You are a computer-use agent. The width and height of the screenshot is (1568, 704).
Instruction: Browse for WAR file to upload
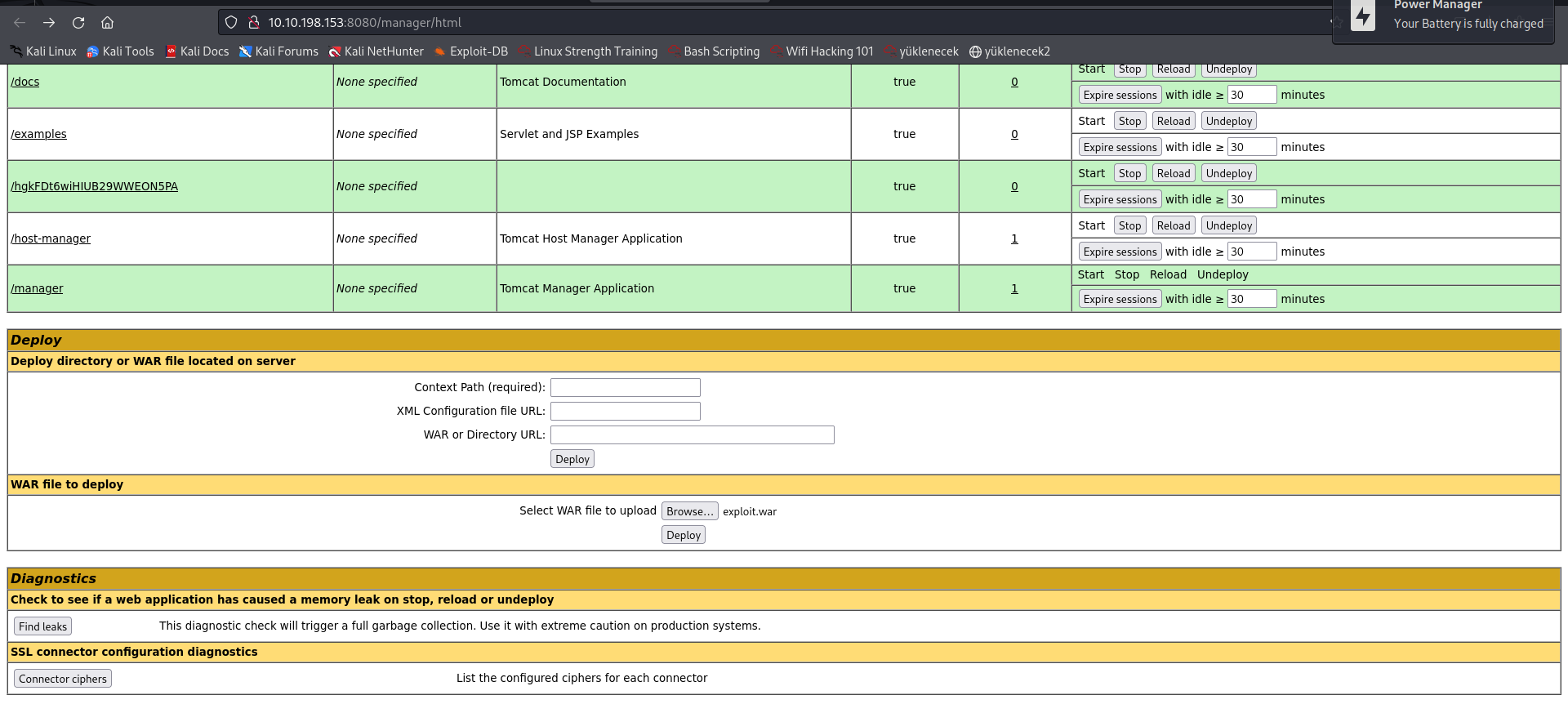pos(689,511)
